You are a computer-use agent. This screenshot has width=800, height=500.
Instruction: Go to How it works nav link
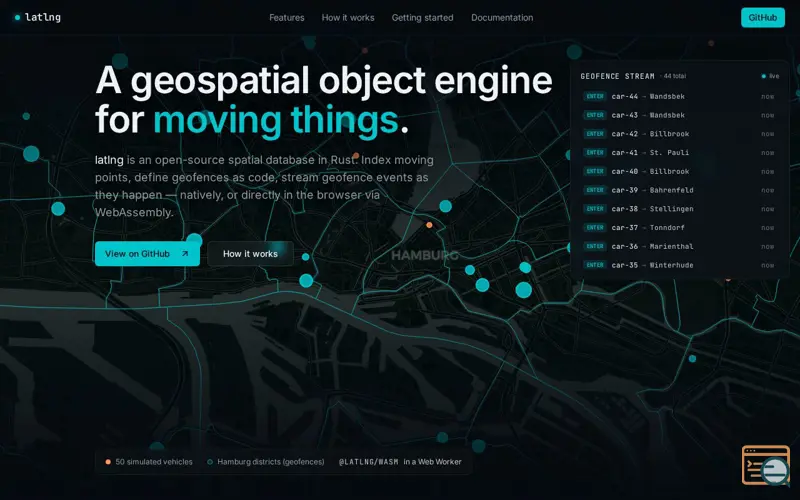point(348,17)
